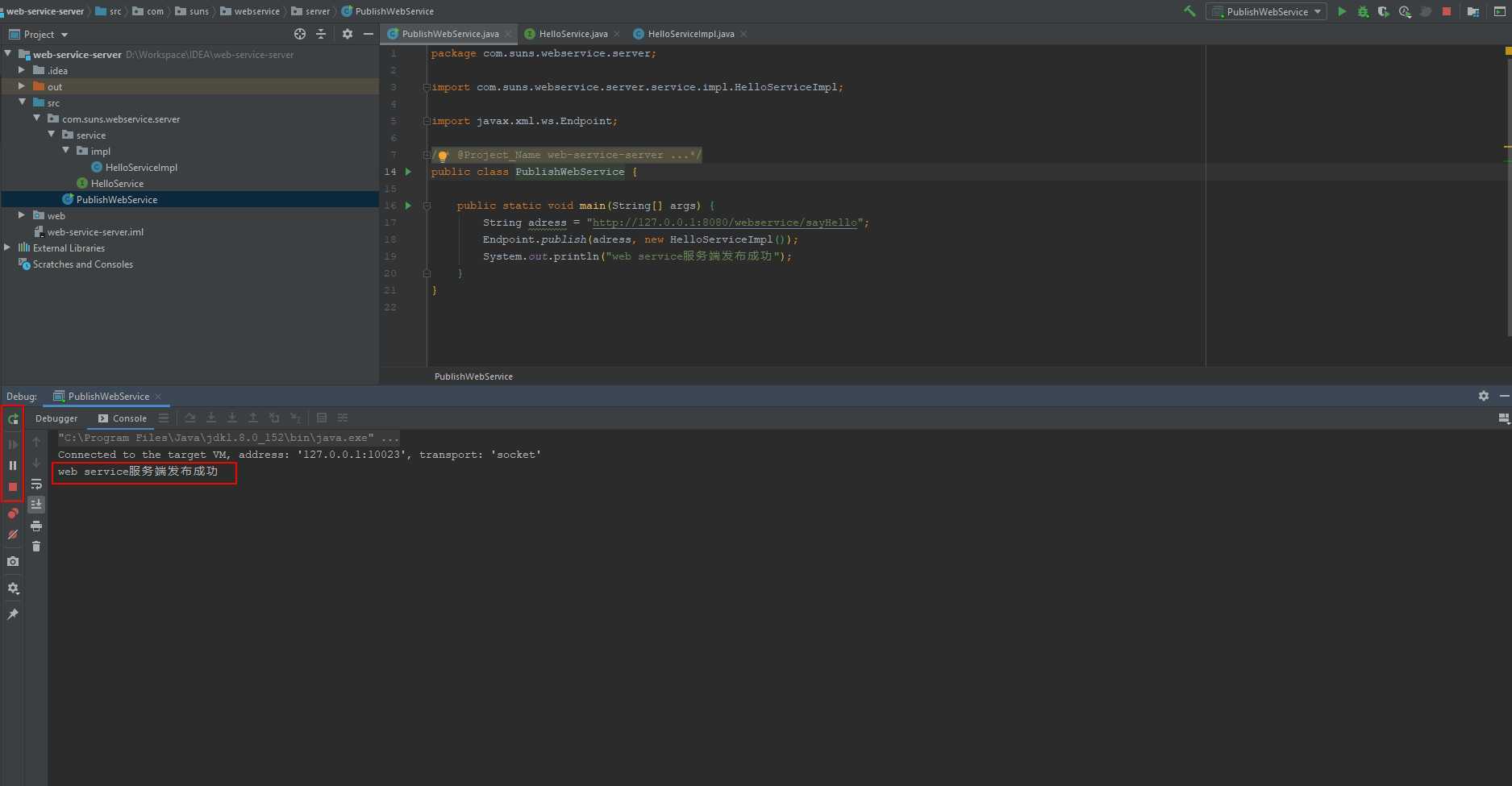Rerun PublishWebService in the Debug panel
Screen dimensions: 1512x786
[x=13, y=419]
